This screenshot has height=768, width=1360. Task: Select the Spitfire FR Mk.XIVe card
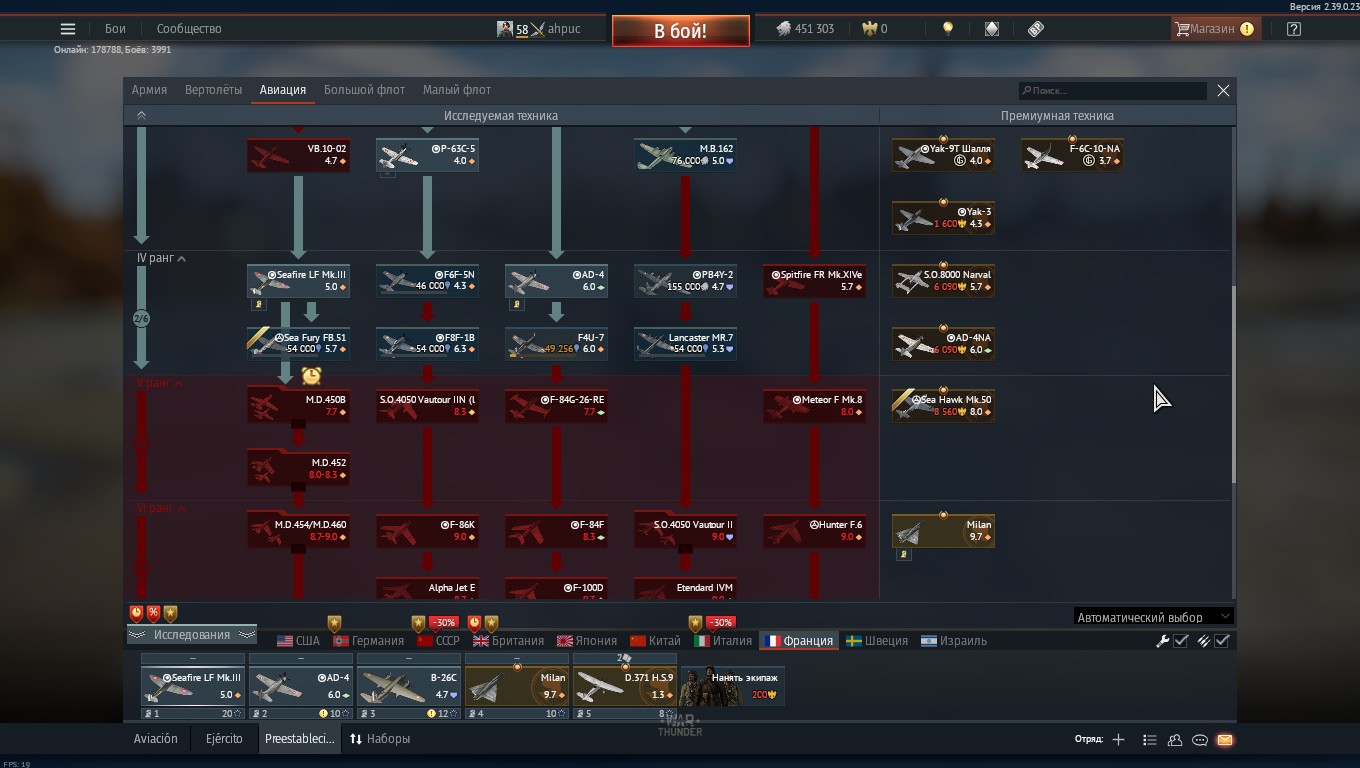(814, 281)
